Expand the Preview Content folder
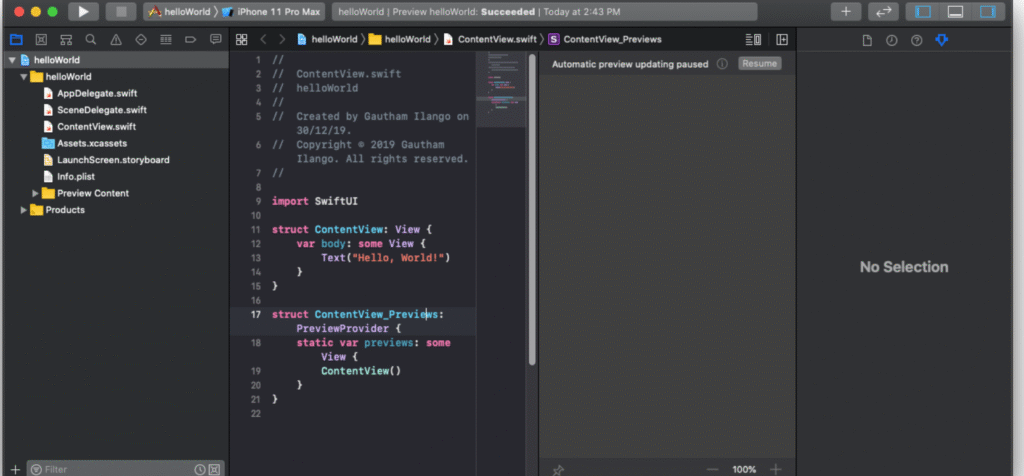The width and height of the screenshot is (1024, 476). (x=36, y=193)
